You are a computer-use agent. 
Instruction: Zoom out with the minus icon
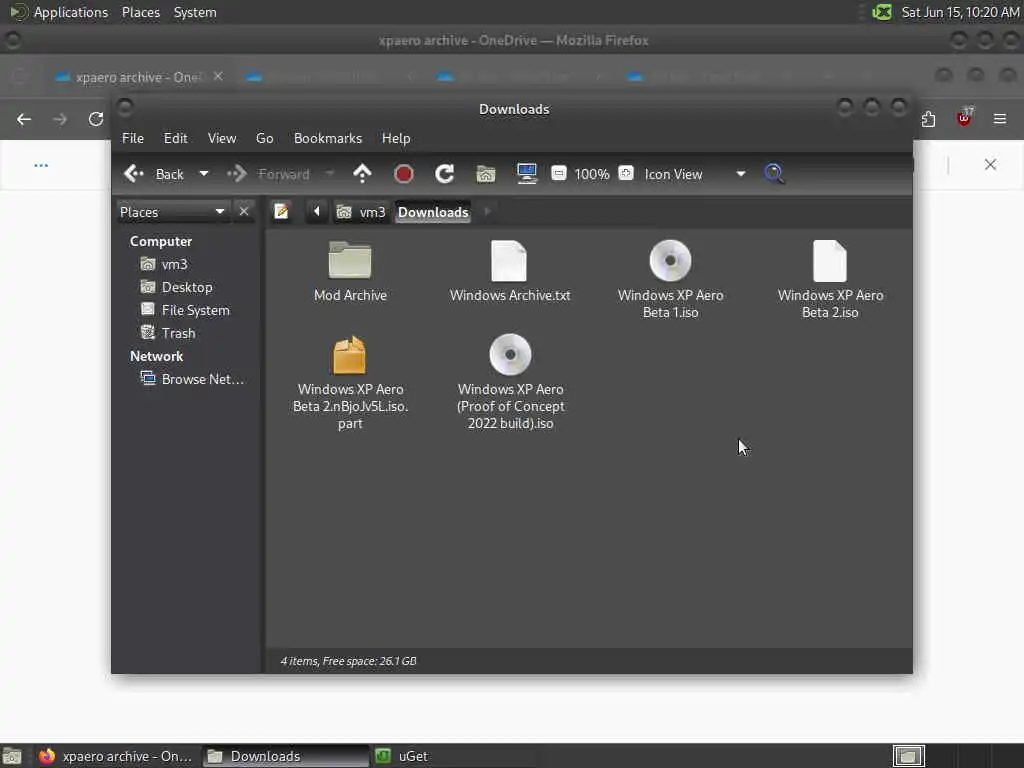[558, 173]
